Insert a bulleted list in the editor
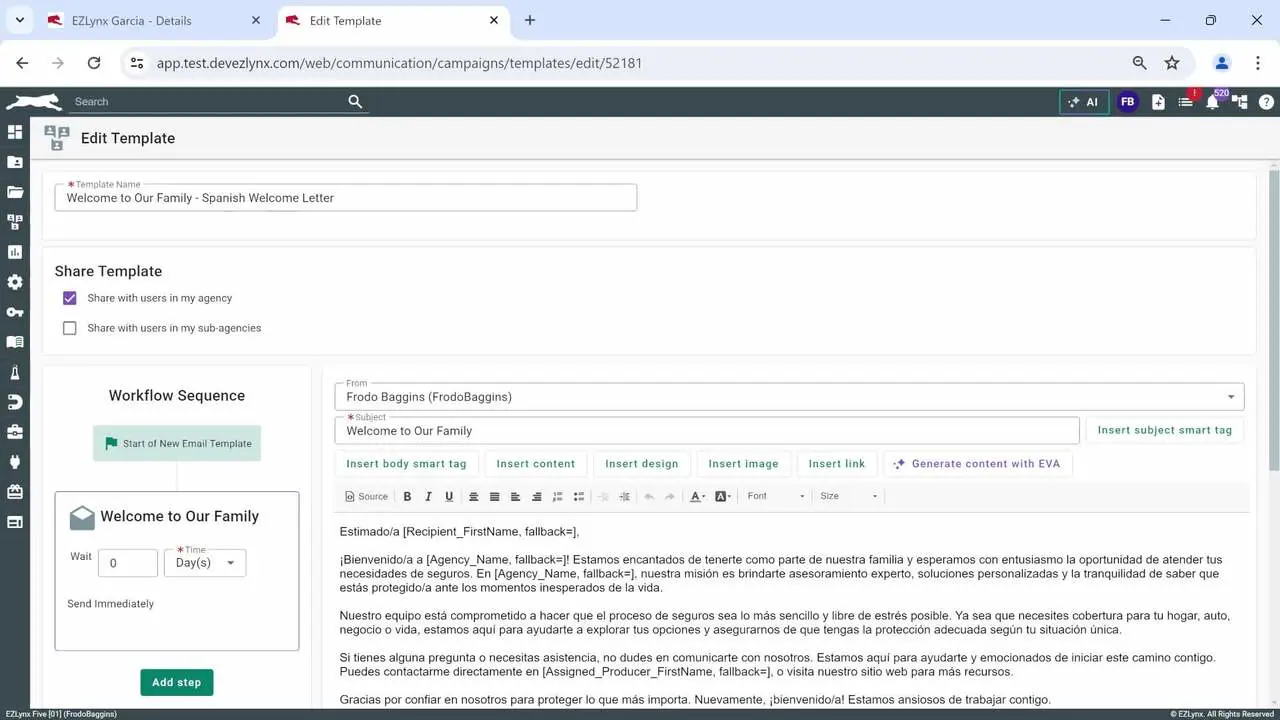This screenshot has width=1280, height=720. pyautogui.click(x=579, y=496)
